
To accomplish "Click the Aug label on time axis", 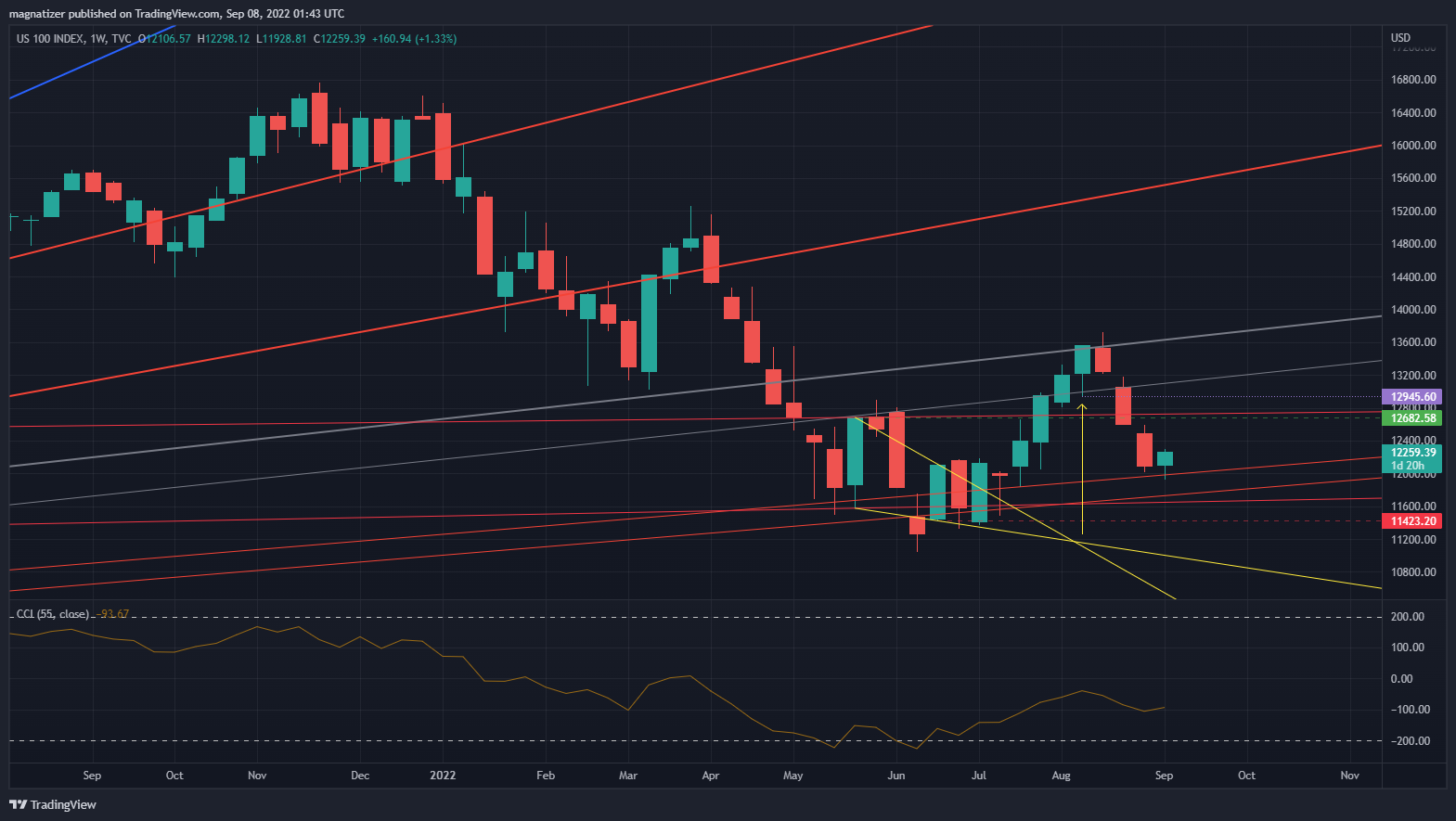I will coord(1062,776).
